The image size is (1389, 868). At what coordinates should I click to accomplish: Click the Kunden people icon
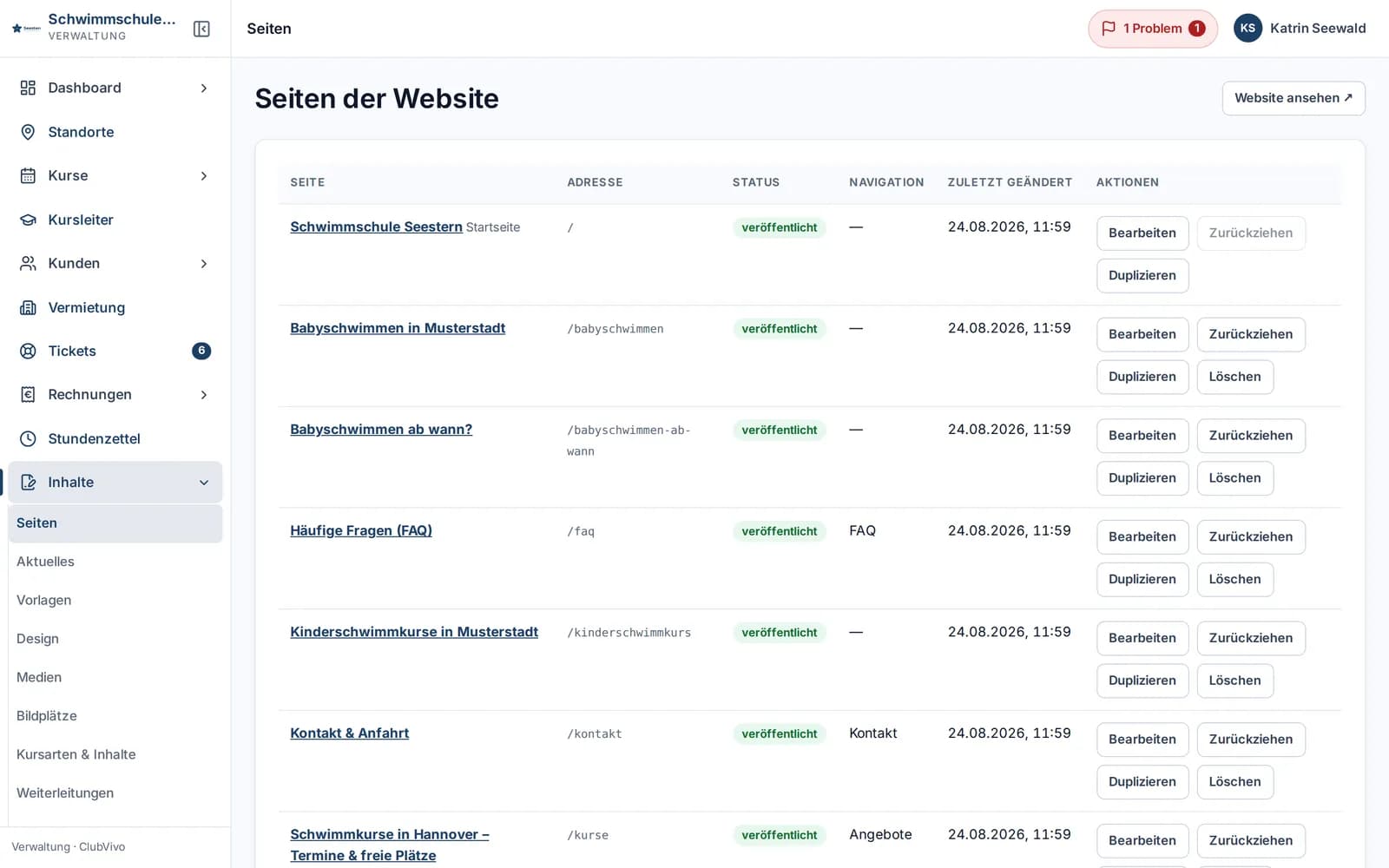click(x=28, y=263)
